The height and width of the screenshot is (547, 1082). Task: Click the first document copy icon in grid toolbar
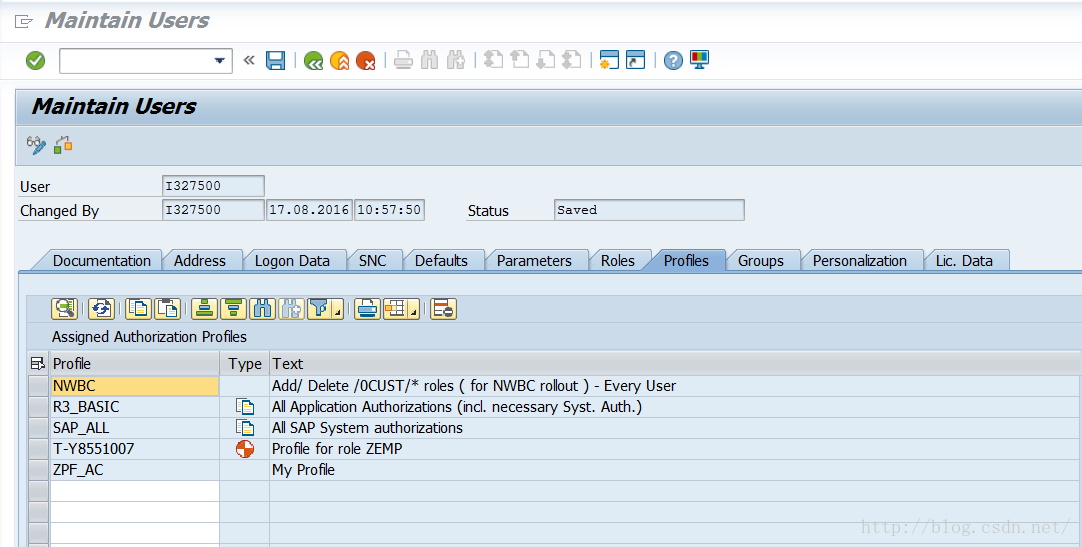[x=139, y=309]
